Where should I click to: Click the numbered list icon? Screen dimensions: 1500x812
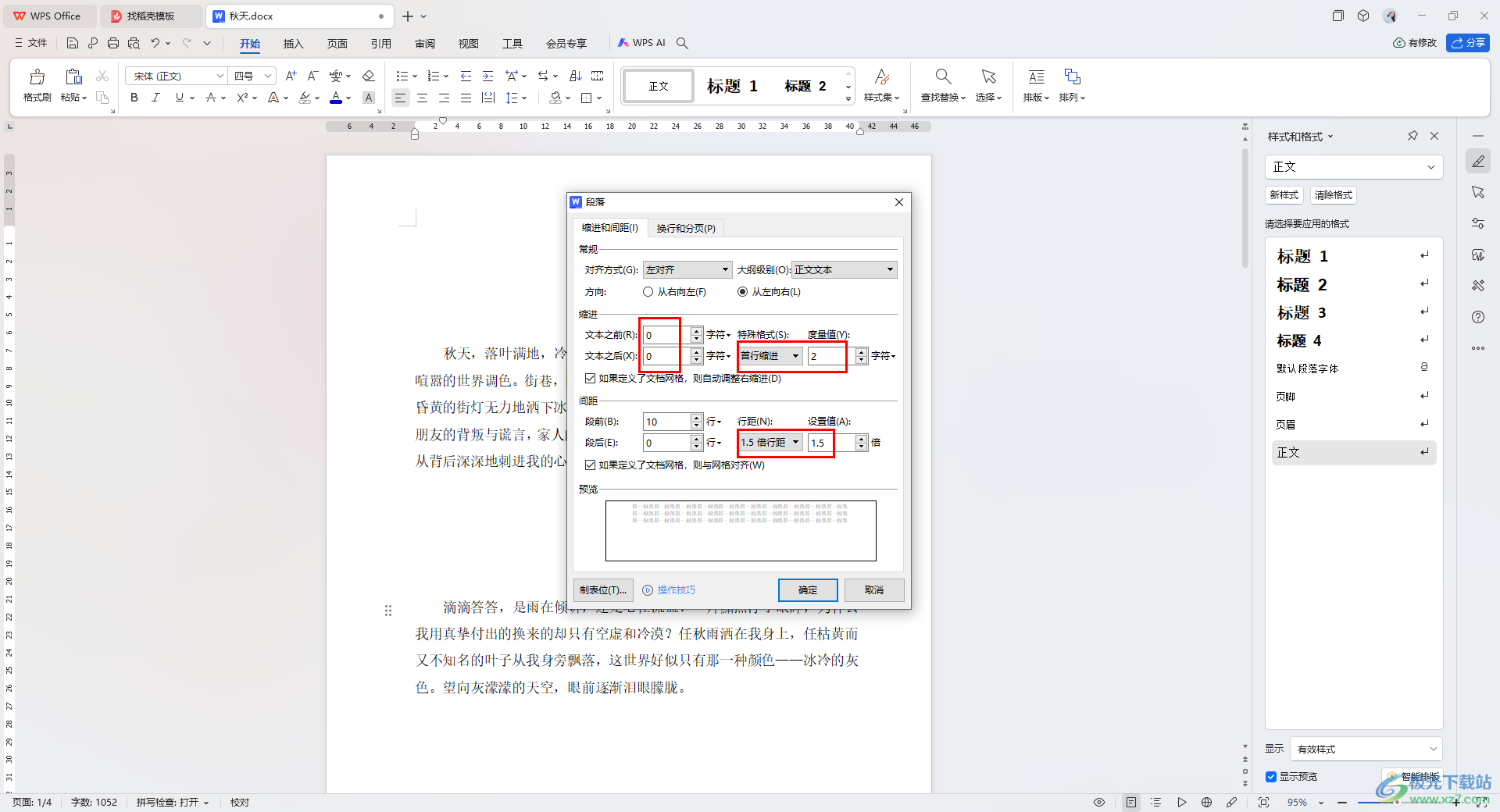coord(434,76)
